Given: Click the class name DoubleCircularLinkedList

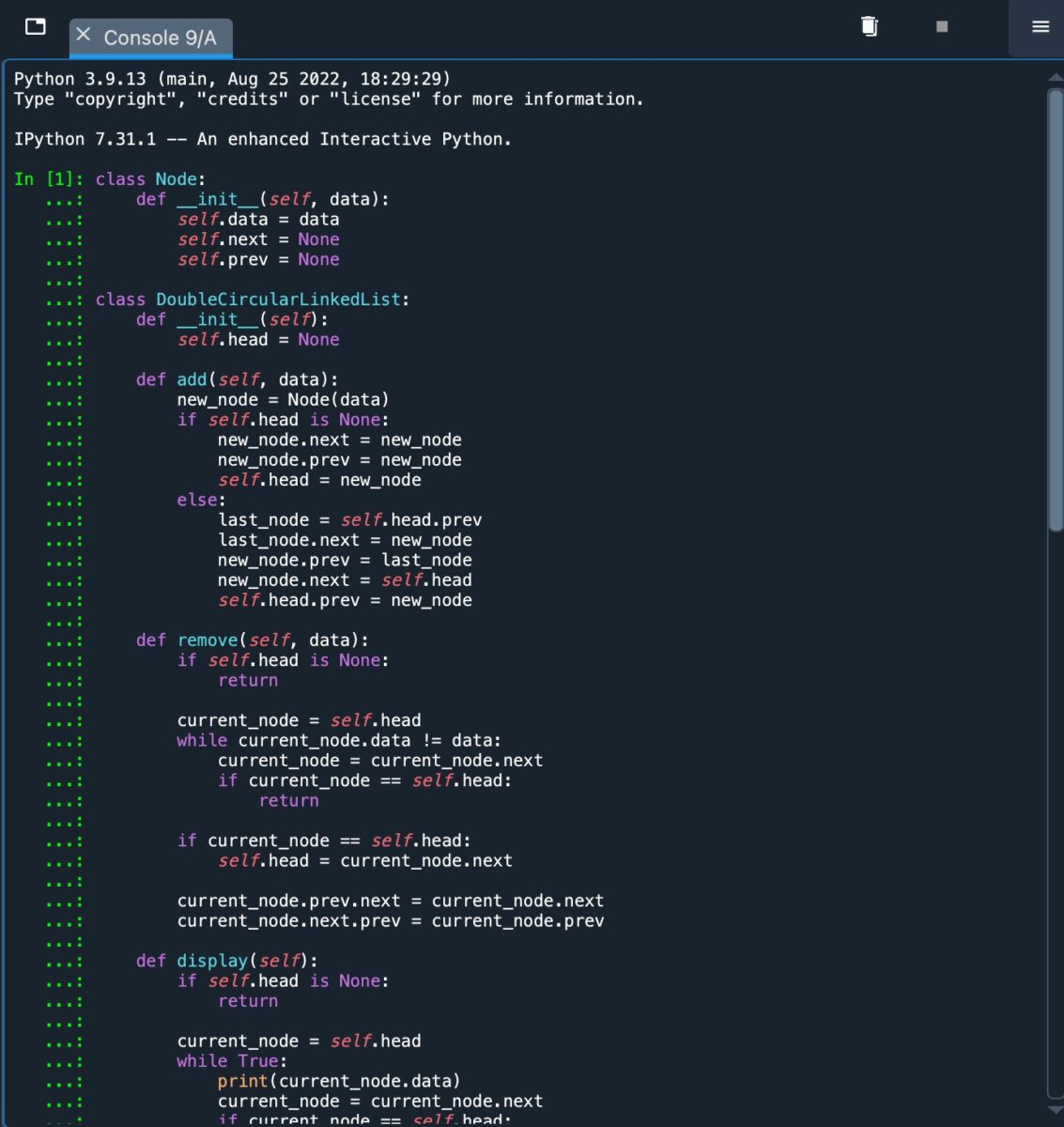Looking at the screenshot, I should pyautogui.click(x=278, y=300).
